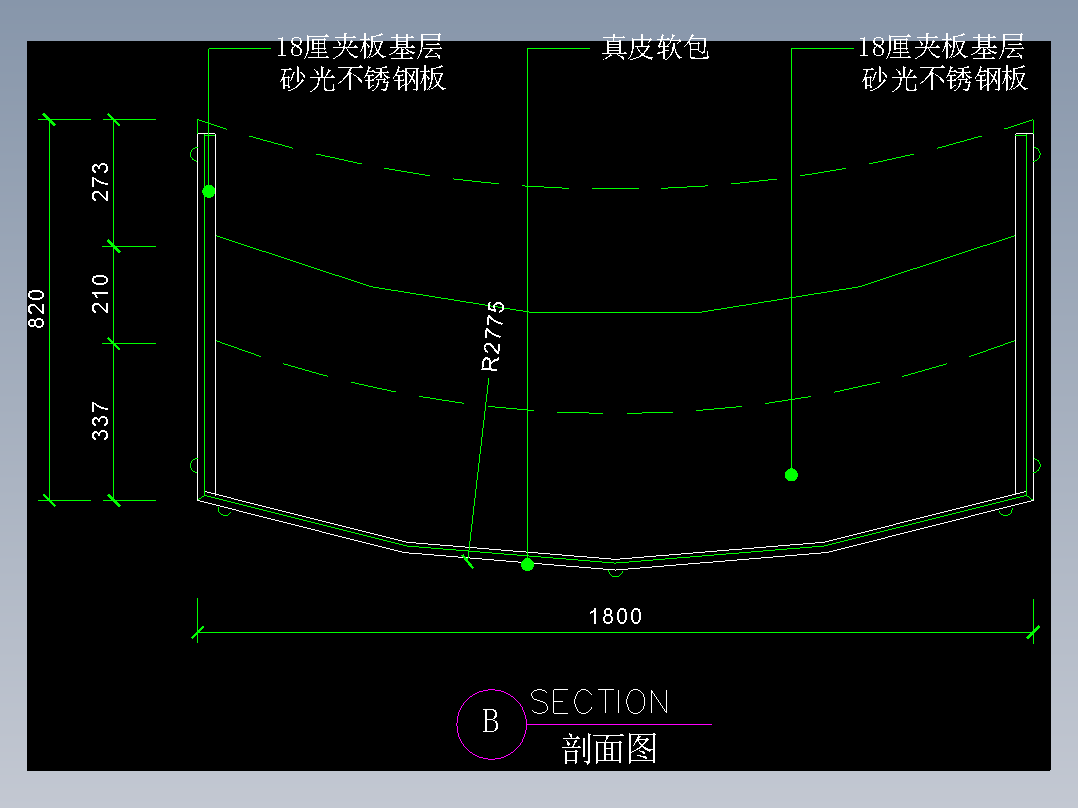This screenshot has width=1078, height=808.
Task: Select the 真皮软包 annotation text
Action: [655, 48]
